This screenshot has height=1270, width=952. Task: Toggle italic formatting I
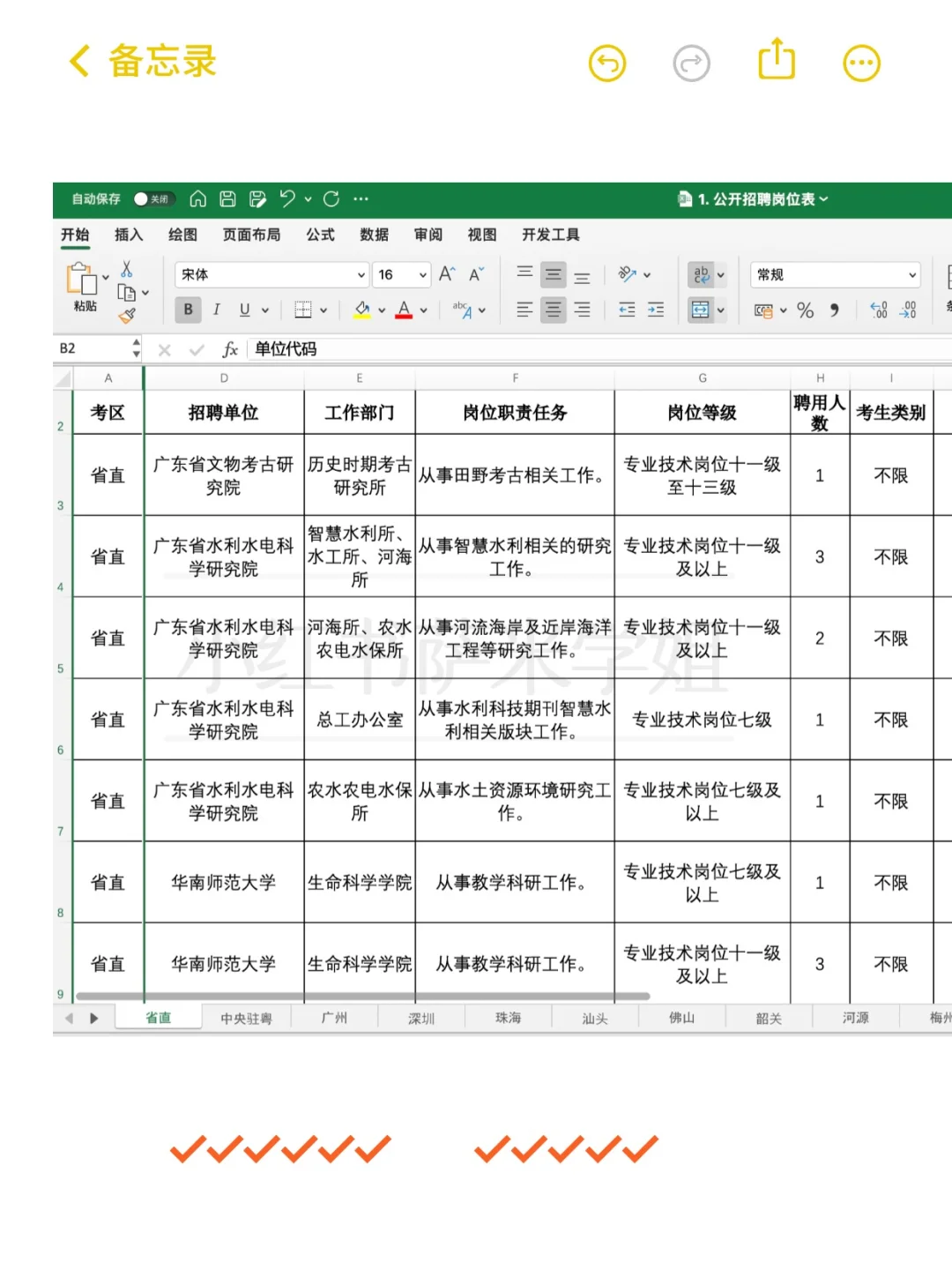[x=216, y=310]
